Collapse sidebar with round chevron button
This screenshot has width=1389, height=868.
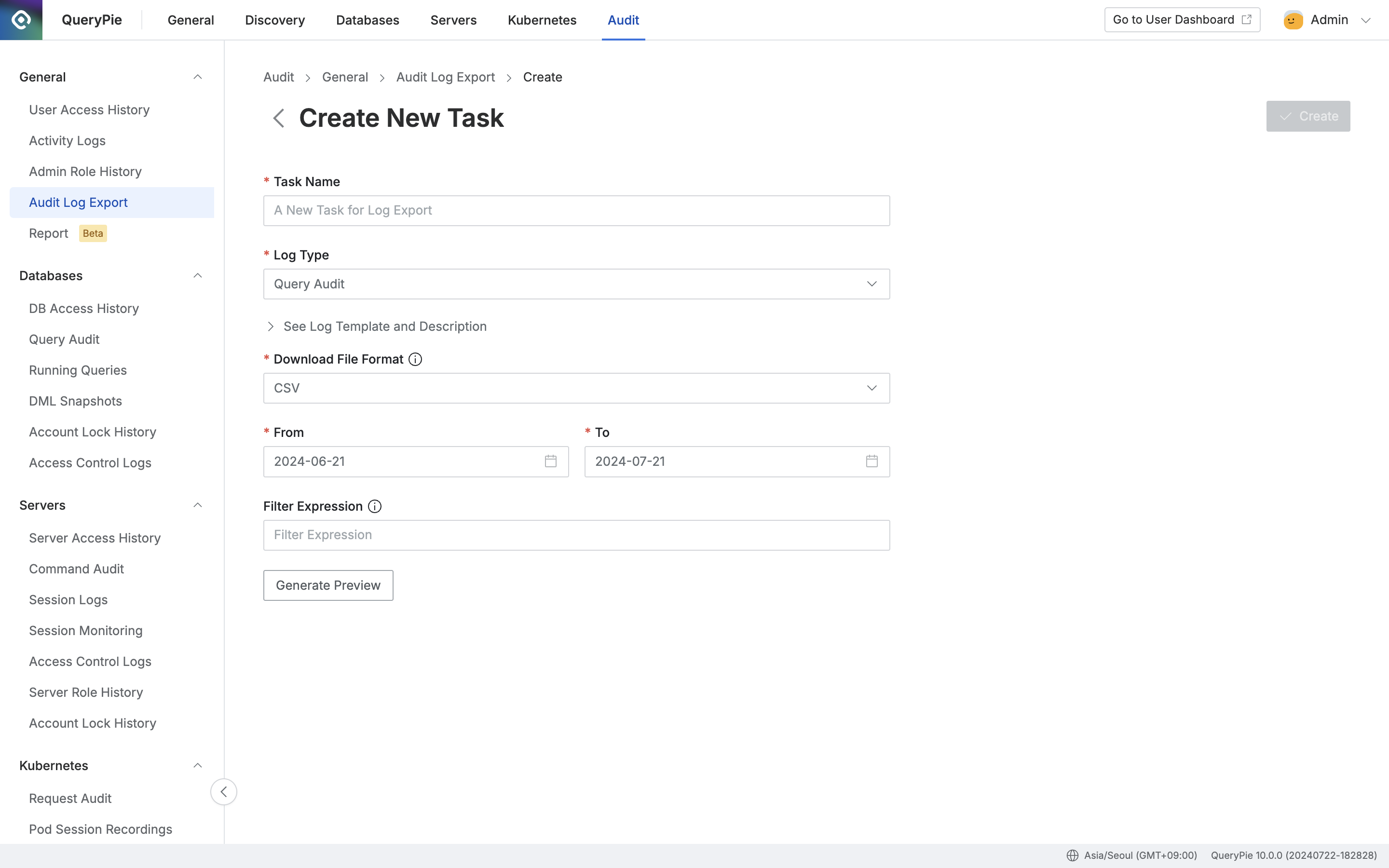pyautogui.click(x=224, y=792)
